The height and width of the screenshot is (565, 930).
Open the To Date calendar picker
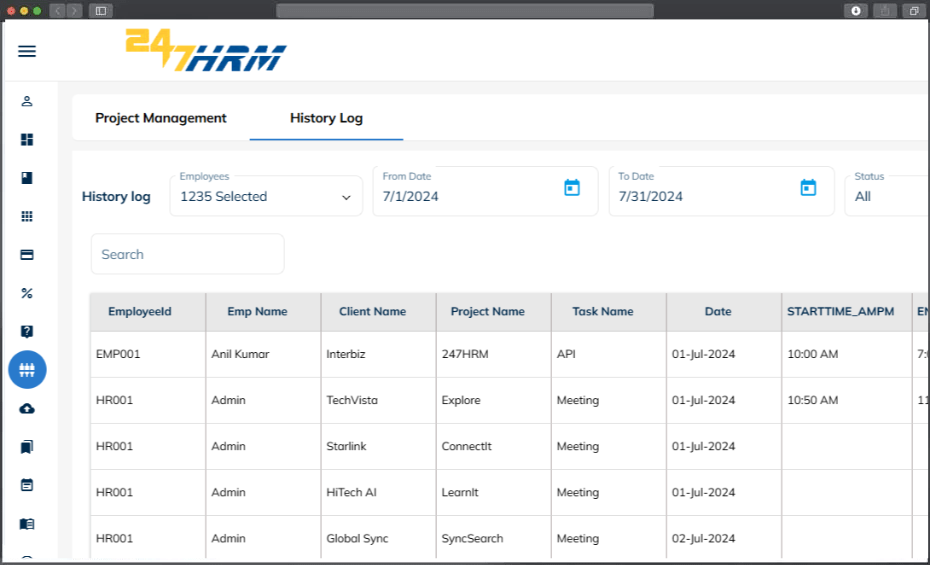click(x=808, y=188)
